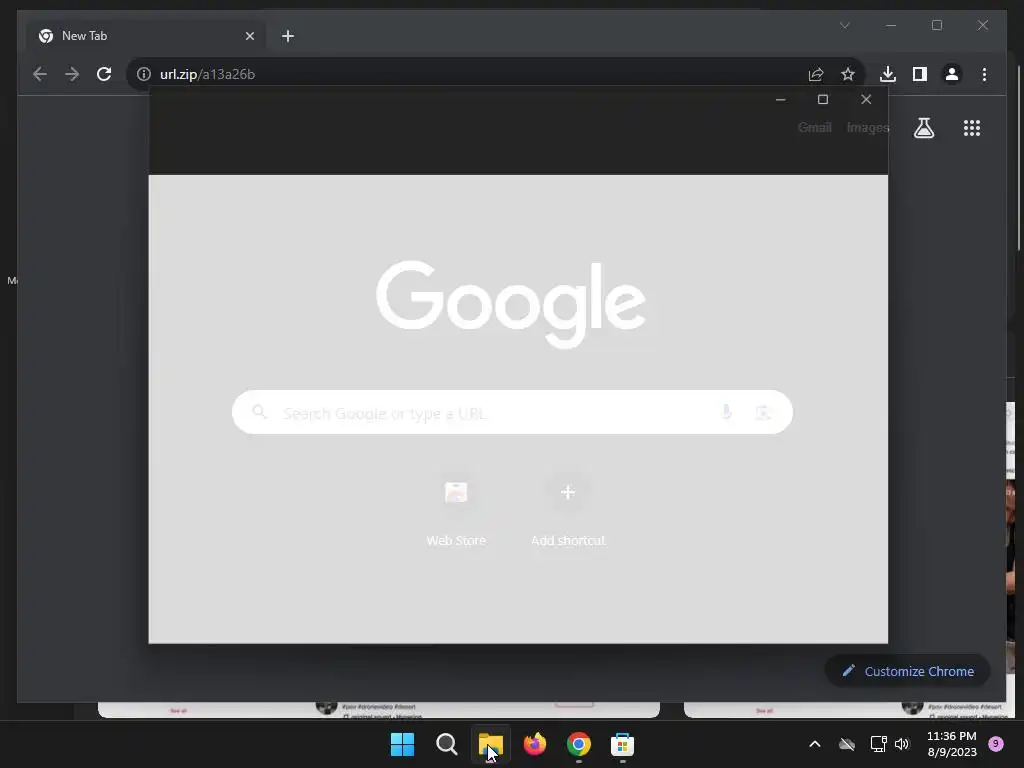Toggle the Chrome side panel icon

click(920, 74)
